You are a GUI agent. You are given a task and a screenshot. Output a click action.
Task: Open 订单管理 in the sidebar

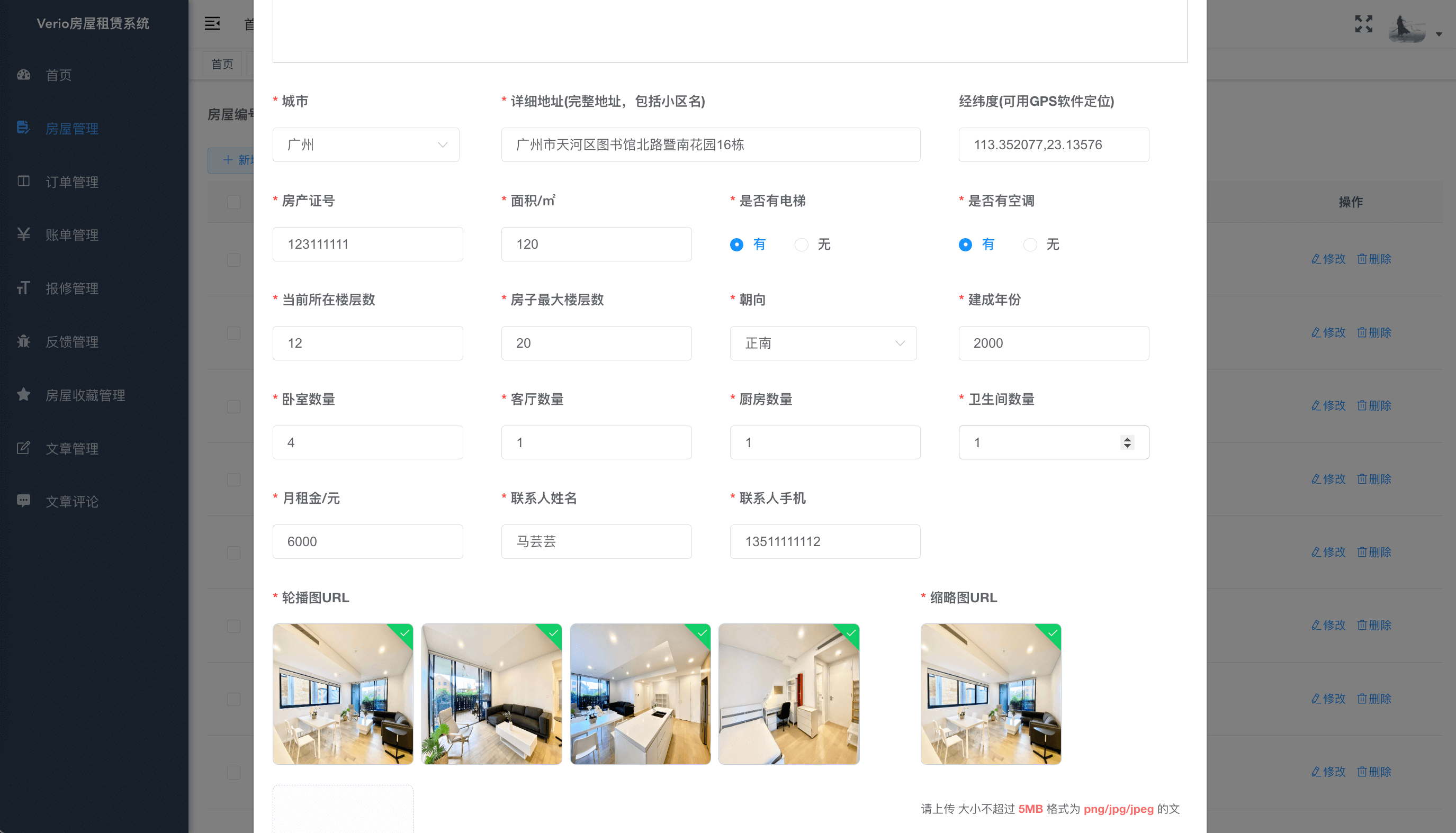click(x=72, y=182)
